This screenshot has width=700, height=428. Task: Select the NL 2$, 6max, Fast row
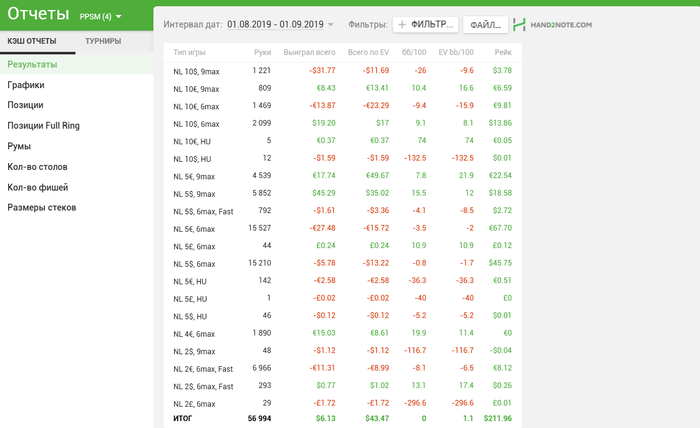click(x=342, y=386)
